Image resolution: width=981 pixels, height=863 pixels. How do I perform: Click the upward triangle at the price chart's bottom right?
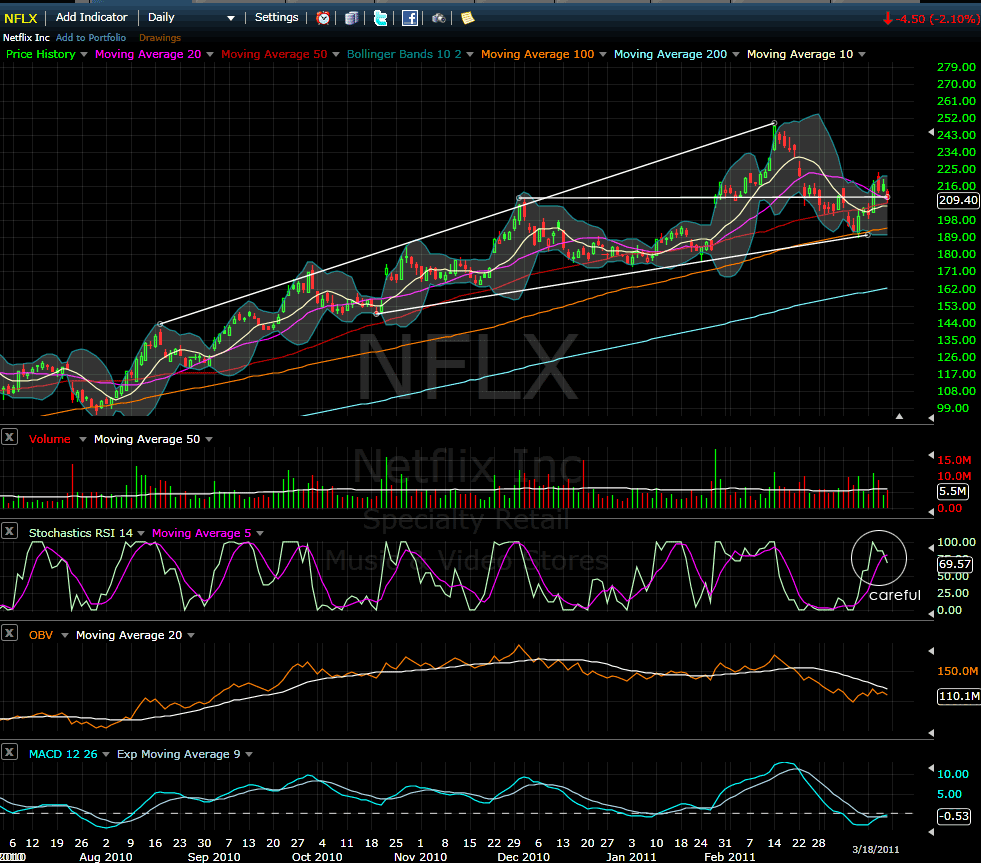click(899, 416)
